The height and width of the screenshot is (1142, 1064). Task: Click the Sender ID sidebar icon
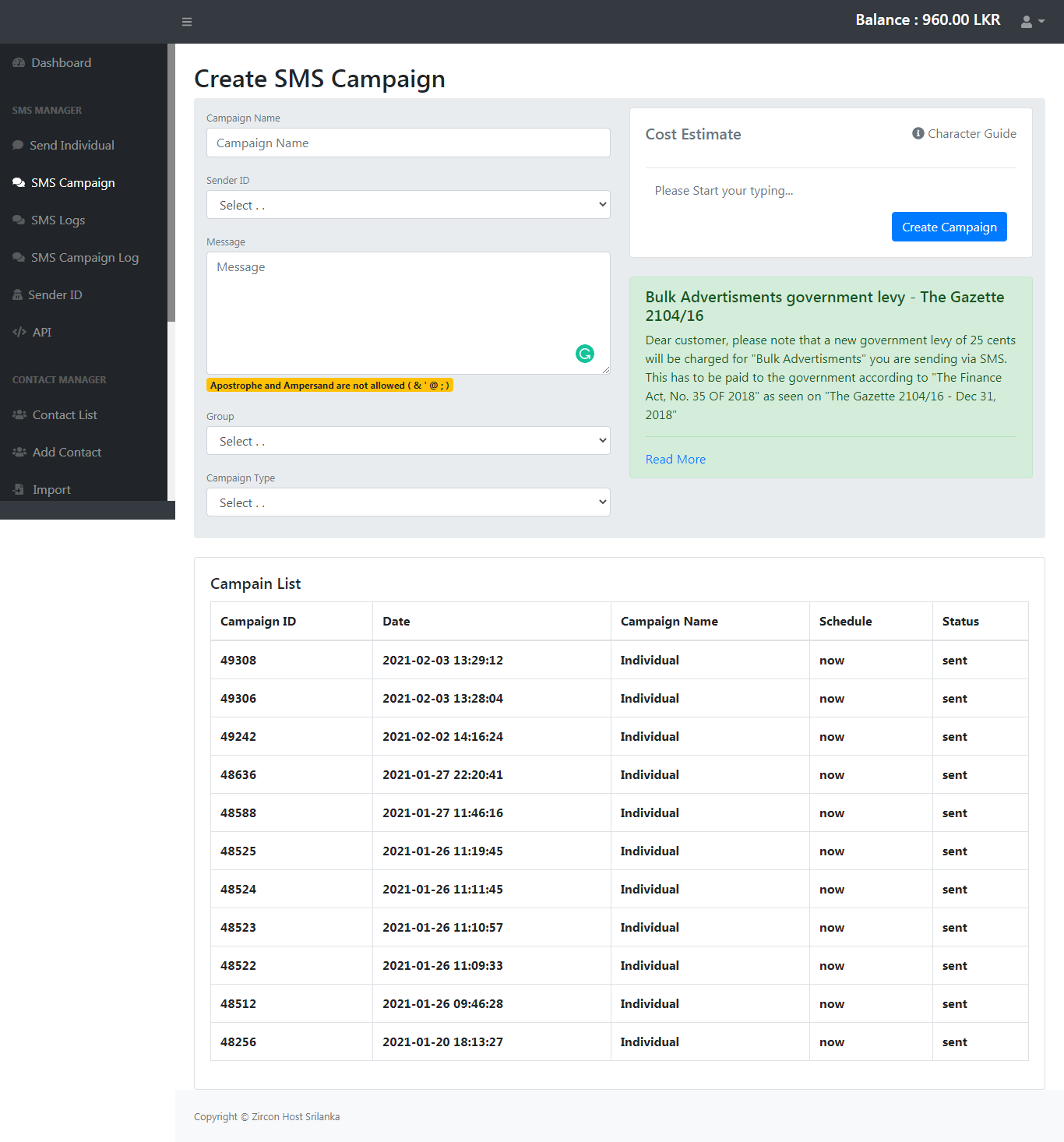pyautogui.click(x=18, y=295)
